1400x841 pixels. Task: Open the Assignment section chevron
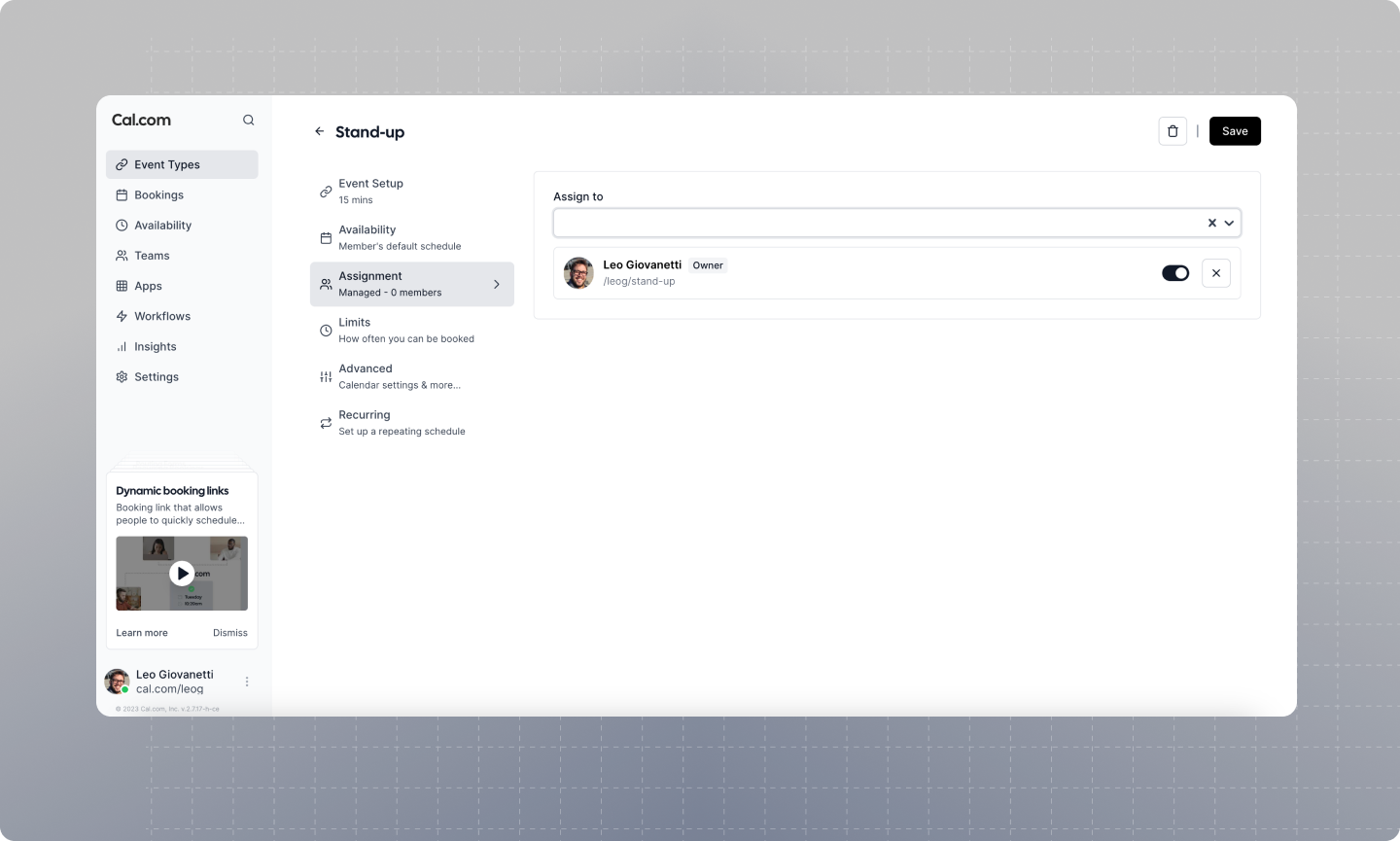pos(497,284)
